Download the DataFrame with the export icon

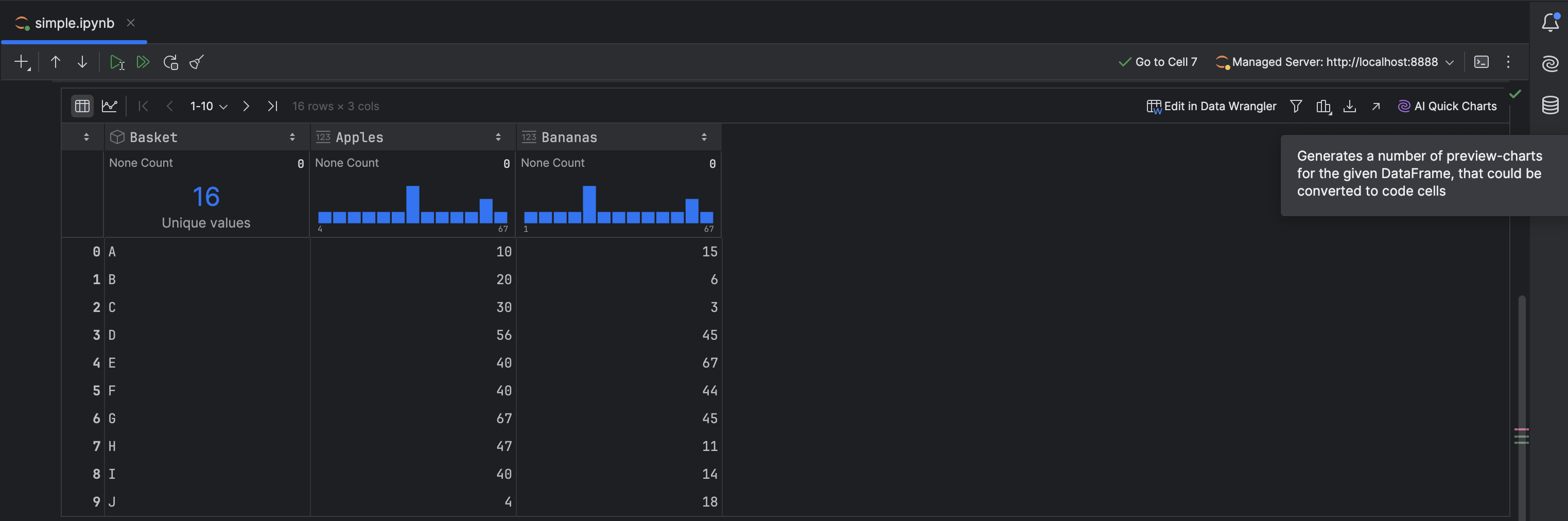pyautogui.click(x=1349, y=106)
